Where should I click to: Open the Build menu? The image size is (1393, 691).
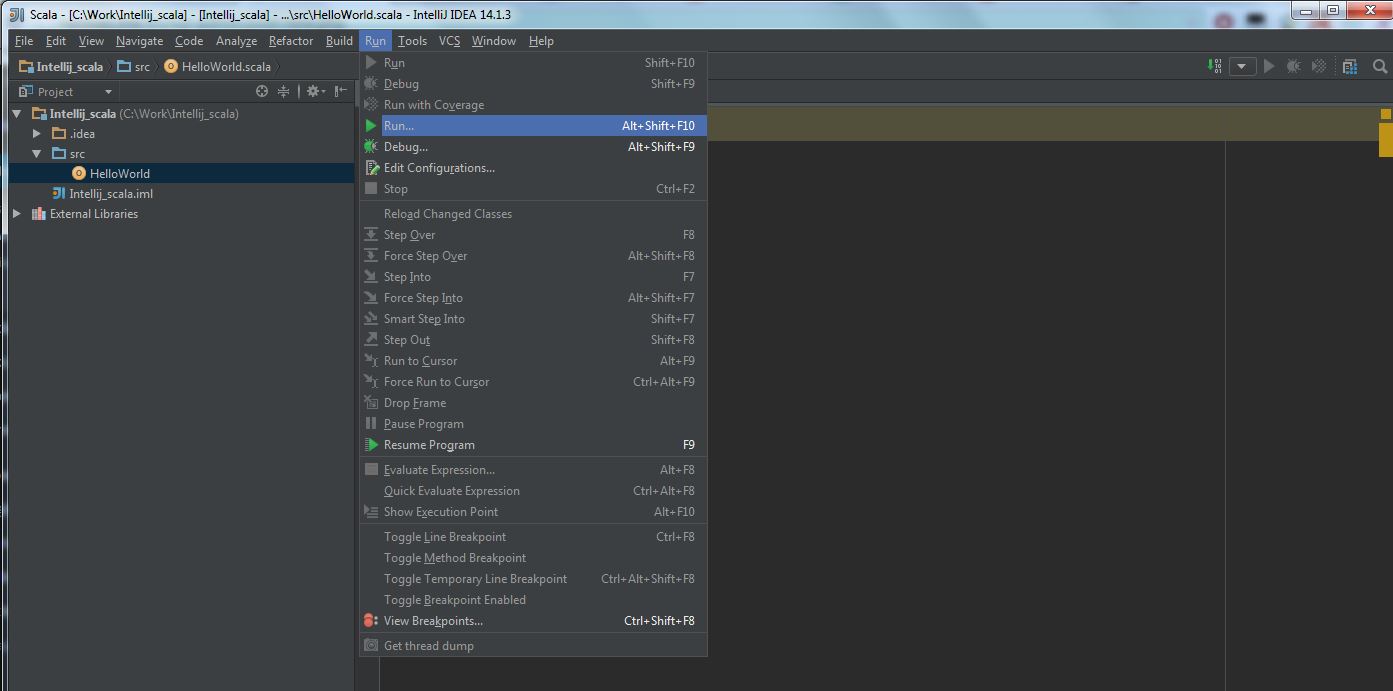pos(339,41)
